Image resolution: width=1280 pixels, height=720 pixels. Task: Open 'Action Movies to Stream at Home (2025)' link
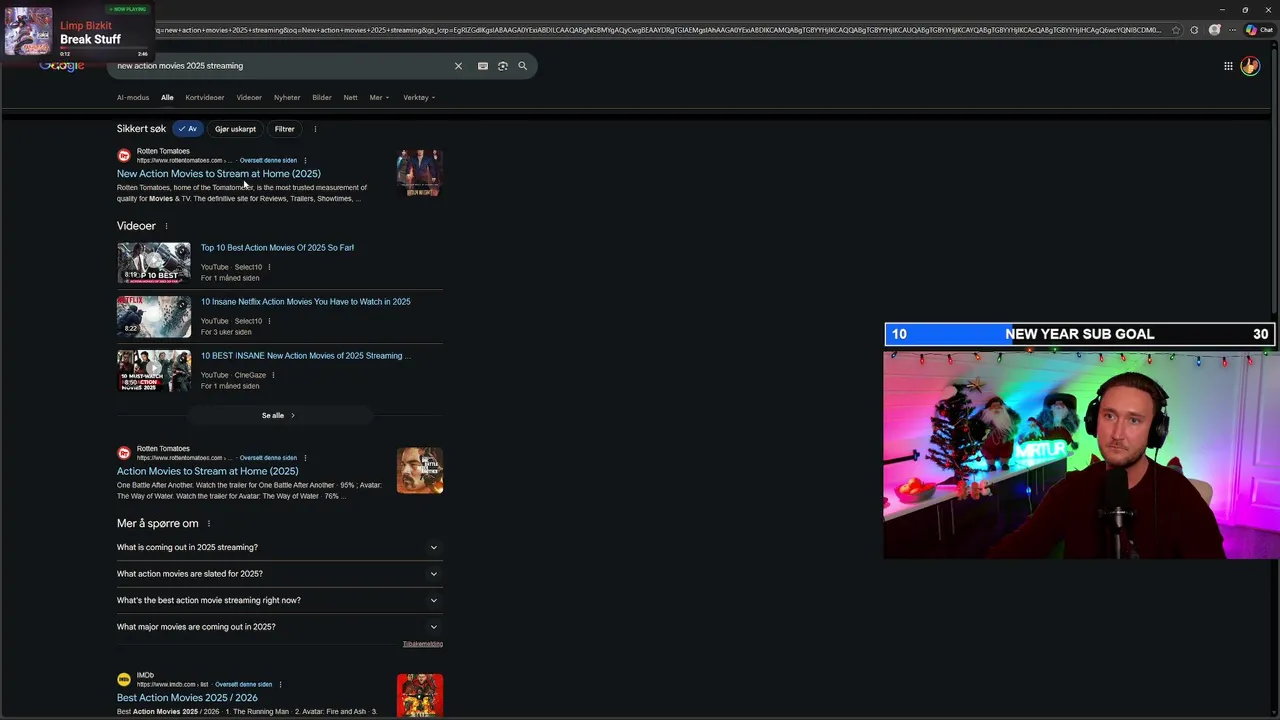[x=207, y=471]
